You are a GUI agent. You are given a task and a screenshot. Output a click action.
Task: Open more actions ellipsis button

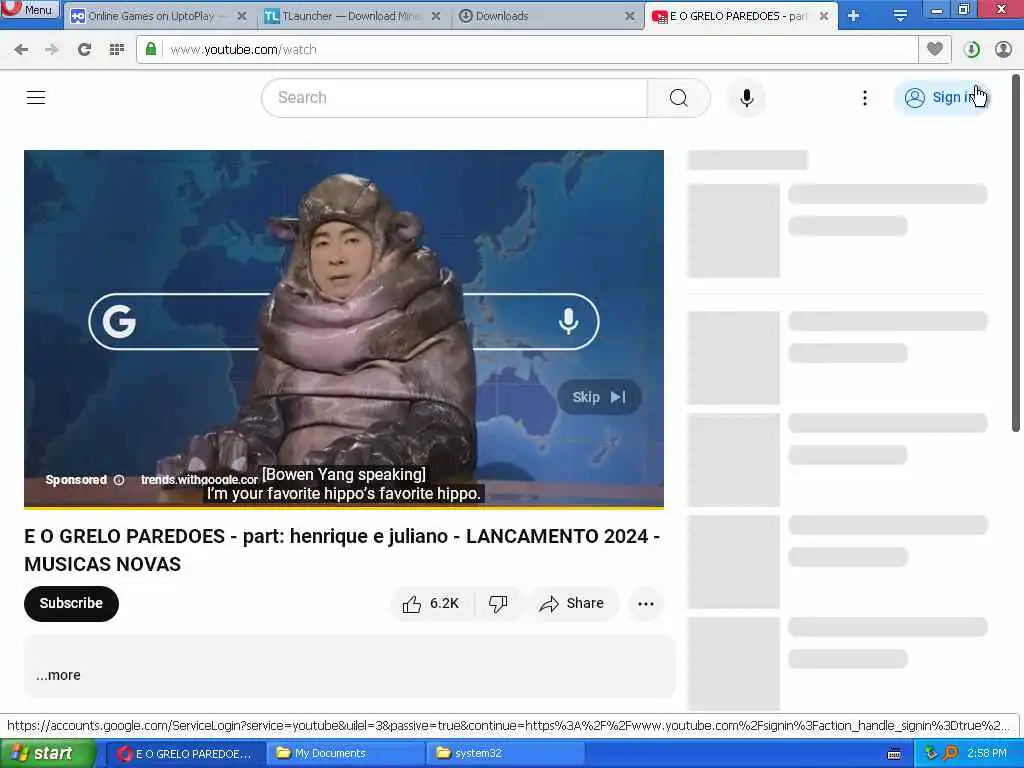click(646, 604)
